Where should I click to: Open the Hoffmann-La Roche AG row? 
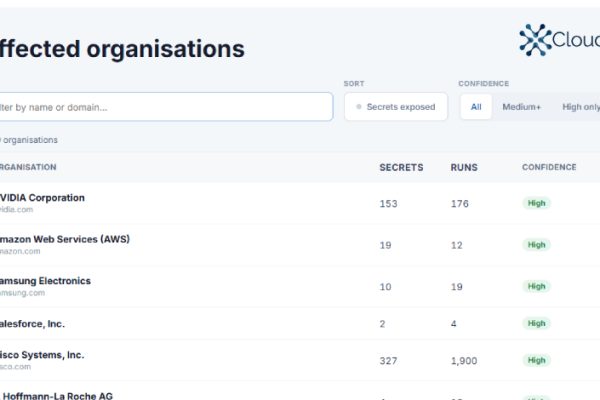[x=300, y=391]
